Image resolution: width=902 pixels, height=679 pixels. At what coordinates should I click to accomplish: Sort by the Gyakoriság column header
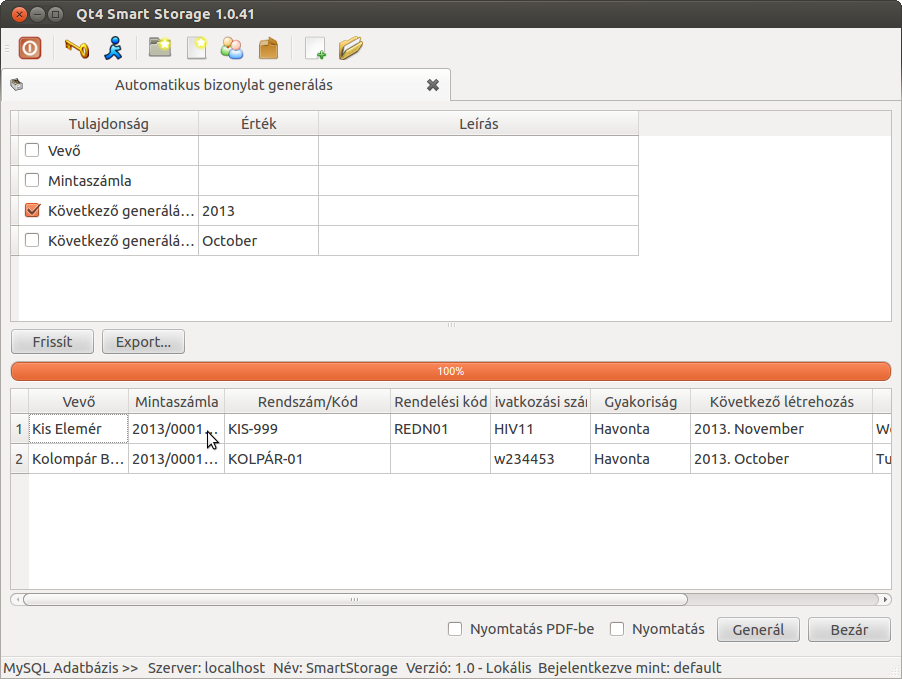[x=640, y=402]
